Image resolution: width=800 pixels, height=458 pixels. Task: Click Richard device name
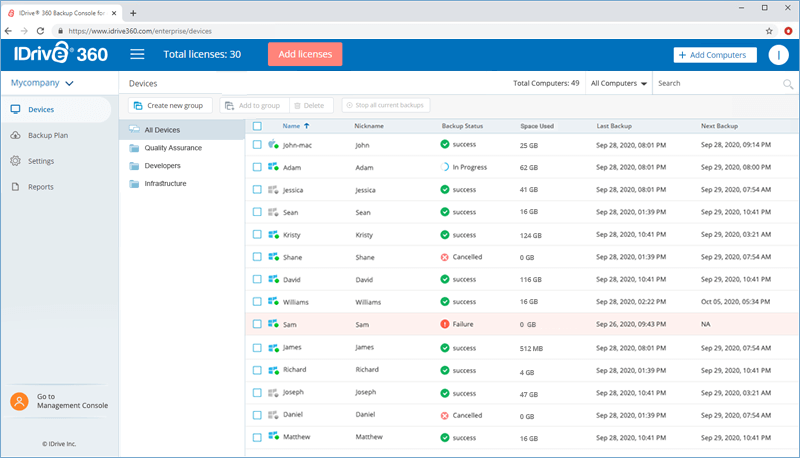coord(294,370)
